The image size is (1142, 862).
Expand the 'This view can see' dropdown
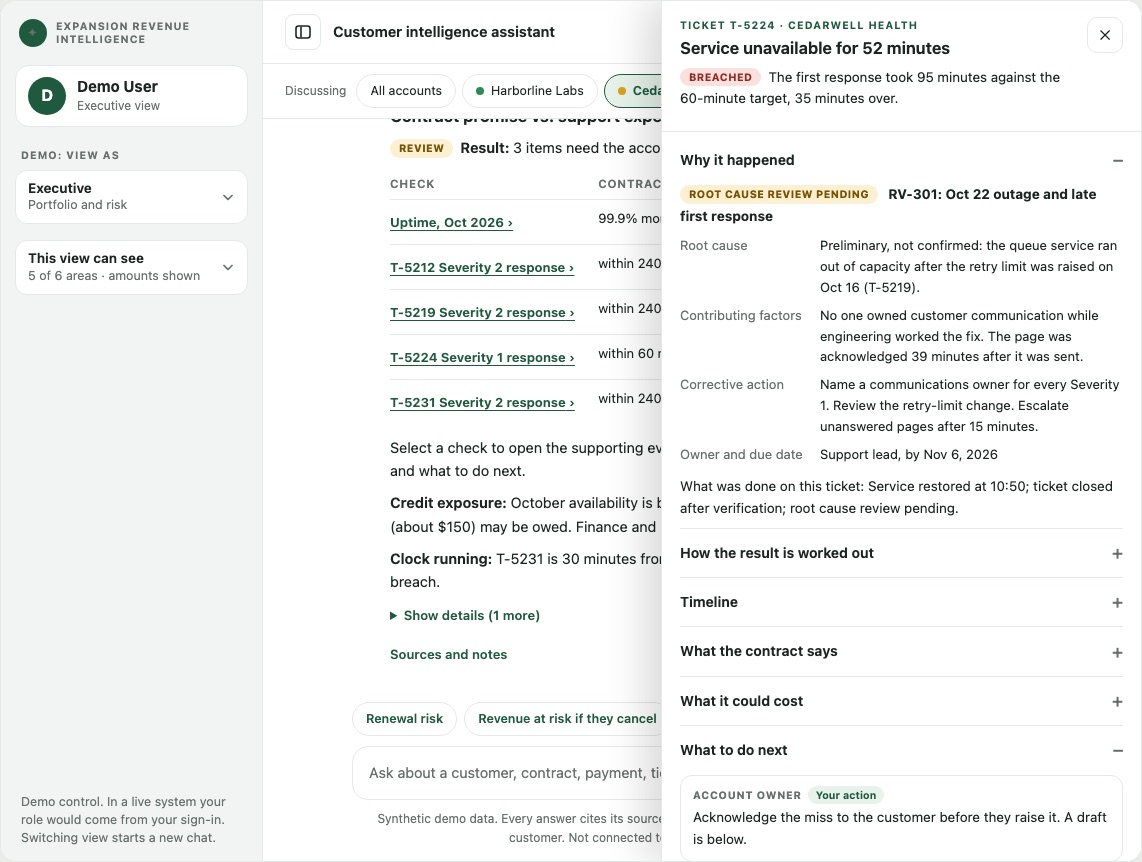click(x=131, y=267)
